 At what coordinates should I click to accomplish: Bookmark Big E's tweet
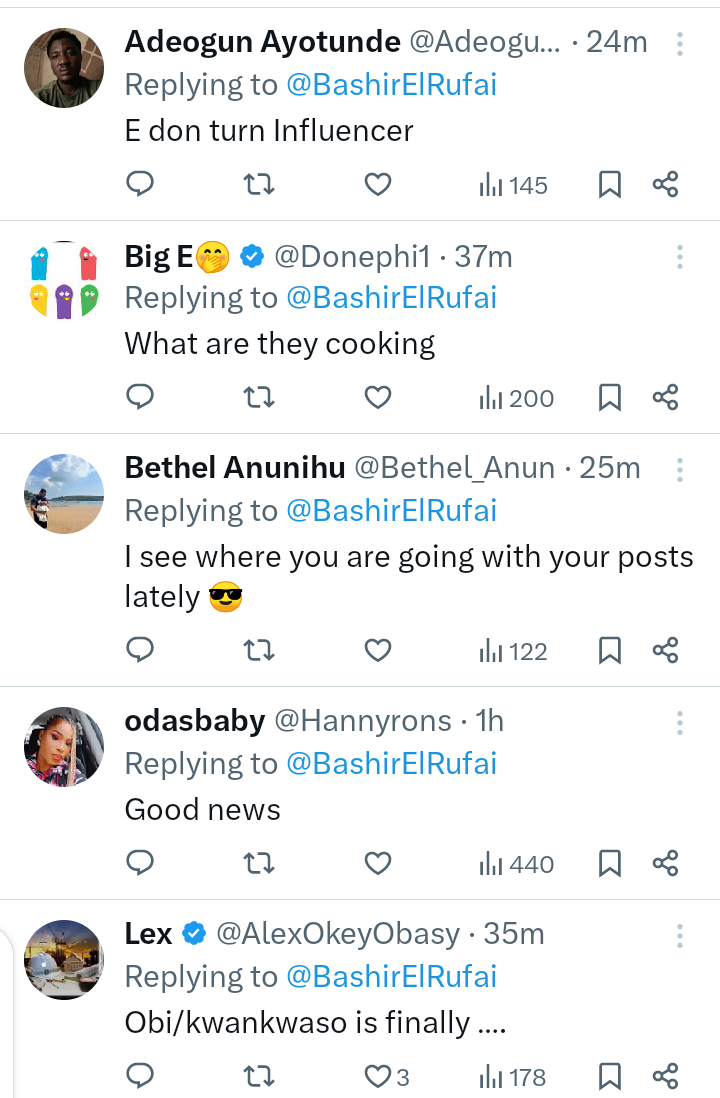click(x=610, y=398)
